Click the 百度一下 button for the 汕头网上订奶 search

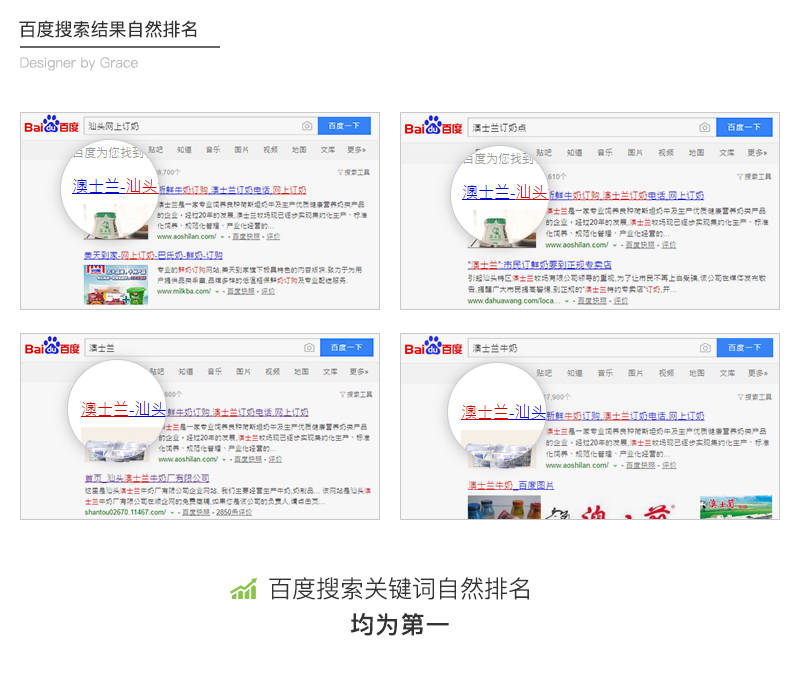tap(344, 126)
